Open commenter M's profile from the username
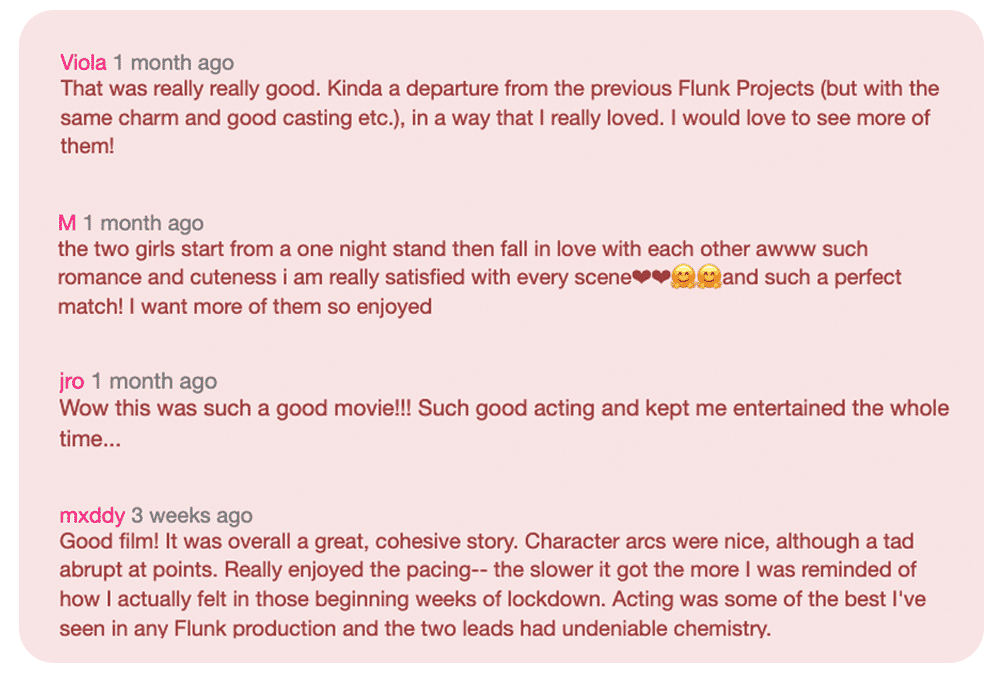This screenshot has height=690, width=1000. pyautogui.click(x=67, y=223)
